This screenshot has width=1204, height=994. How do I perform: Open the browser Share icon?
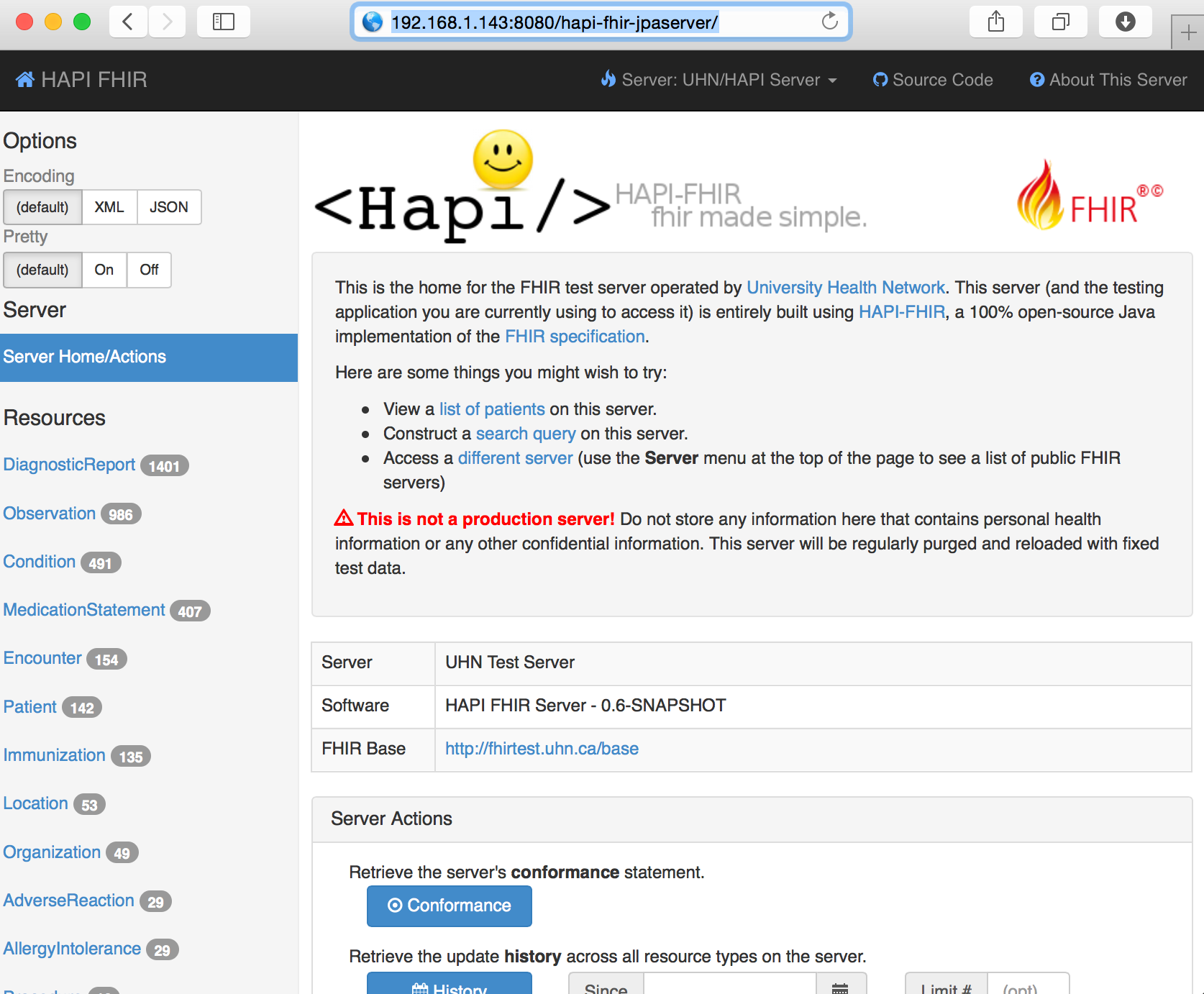[996, 22]
